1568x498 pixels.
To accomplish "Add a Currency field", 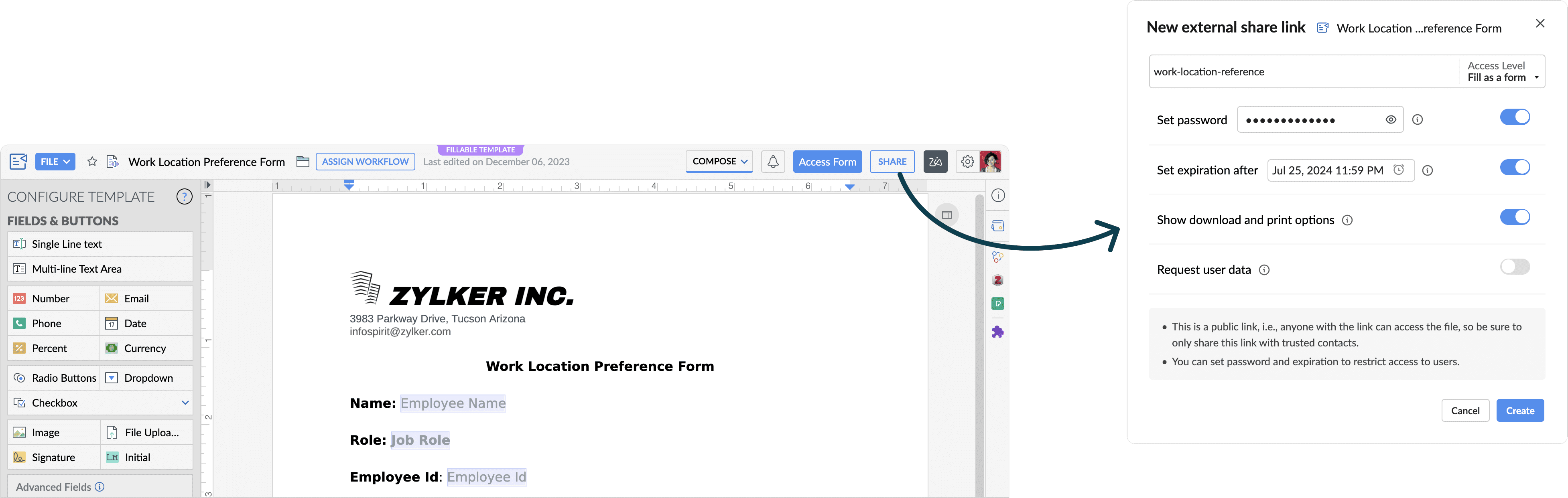I will click(x=147, y=349).
